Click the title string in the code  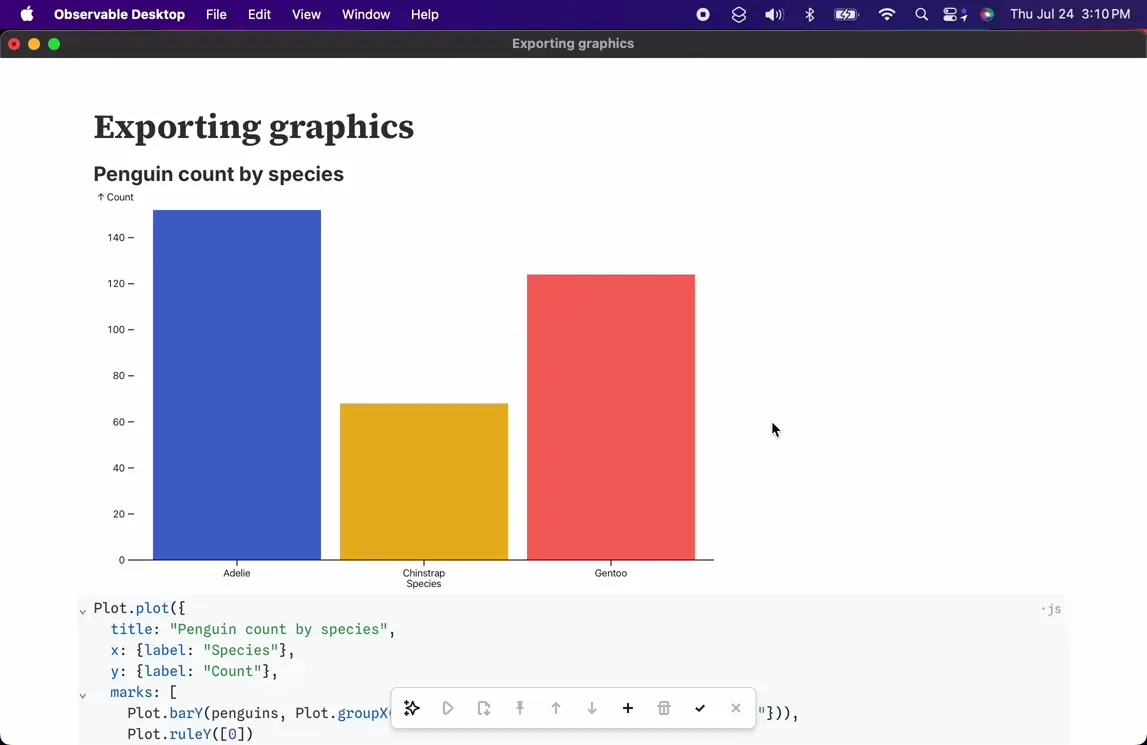tap(279, 629)
